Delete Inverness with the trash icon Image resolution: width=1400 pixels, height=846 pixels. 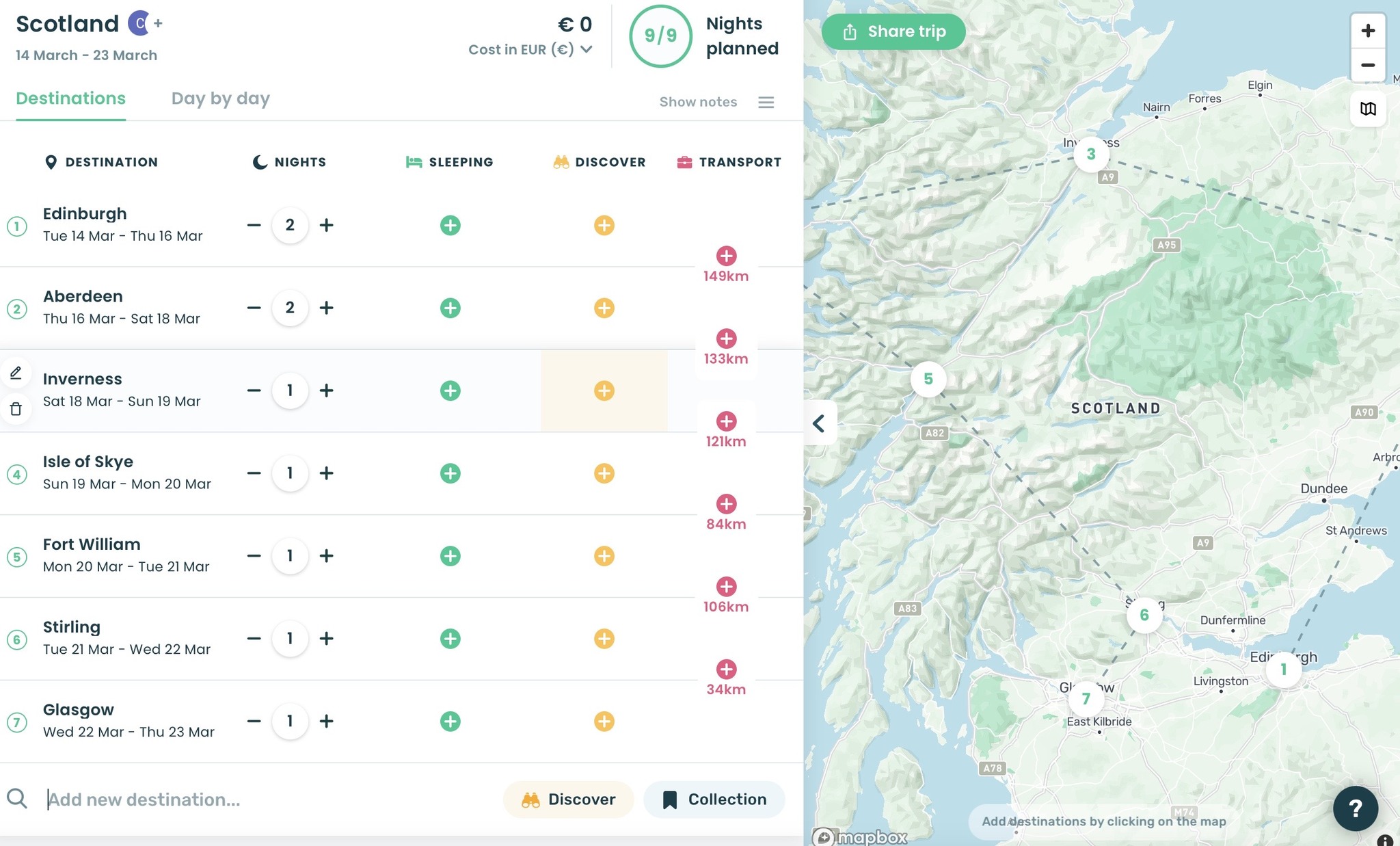[16, 409]
